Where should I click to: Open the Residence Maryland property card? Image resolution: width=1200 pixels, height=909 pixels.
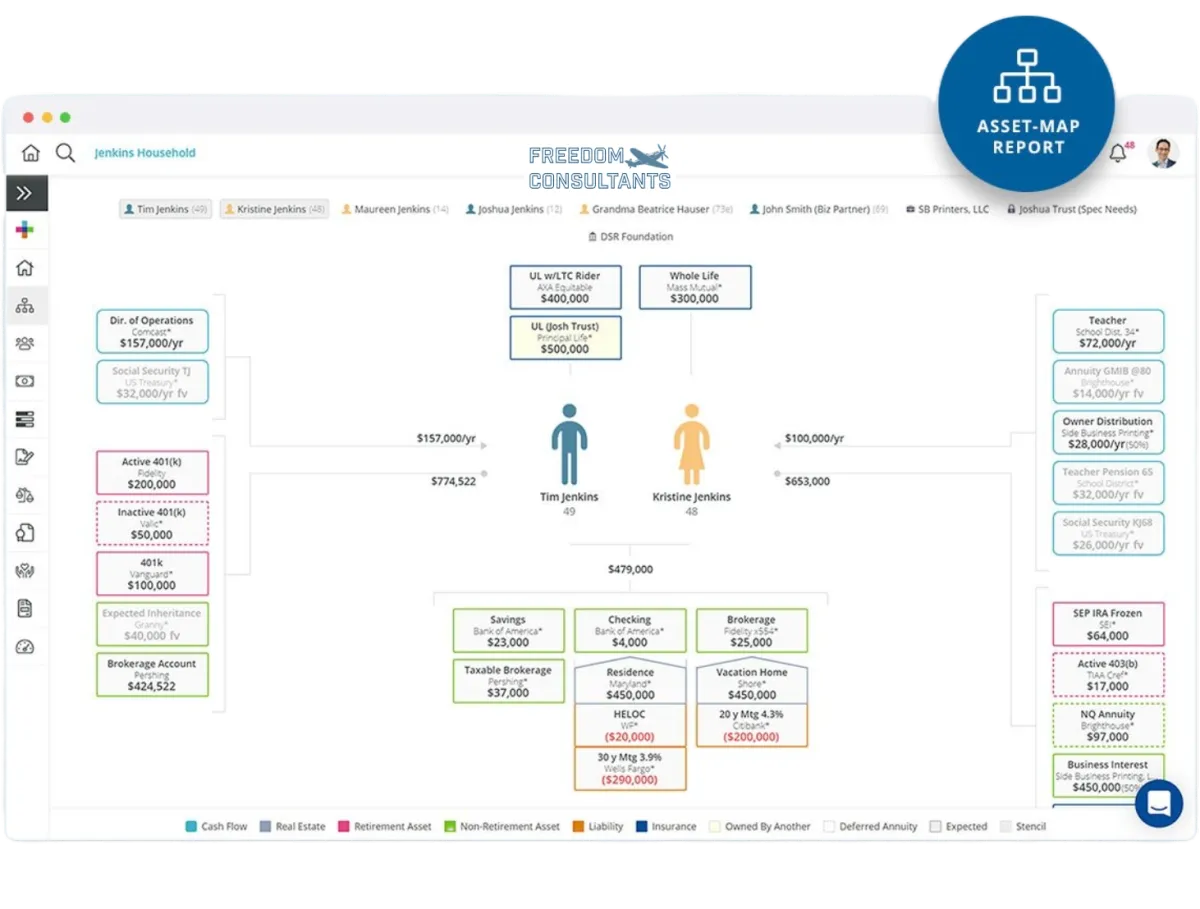pyautogui.click(x=630, y=681)
